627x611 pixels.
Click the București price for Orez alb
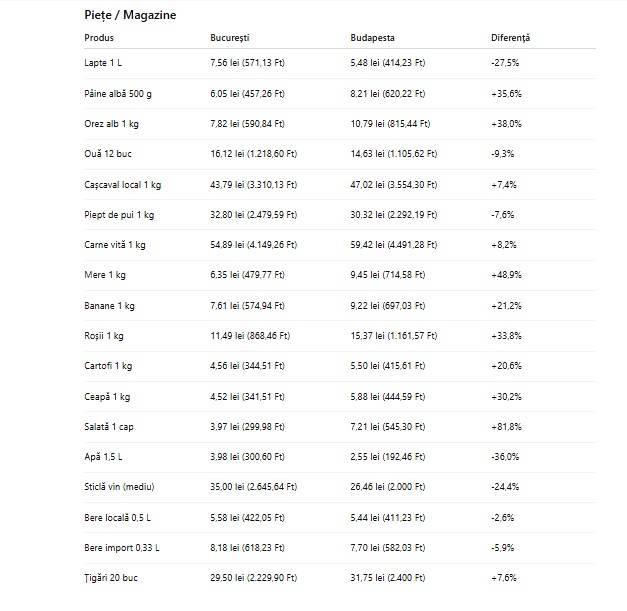coord(247,124)
